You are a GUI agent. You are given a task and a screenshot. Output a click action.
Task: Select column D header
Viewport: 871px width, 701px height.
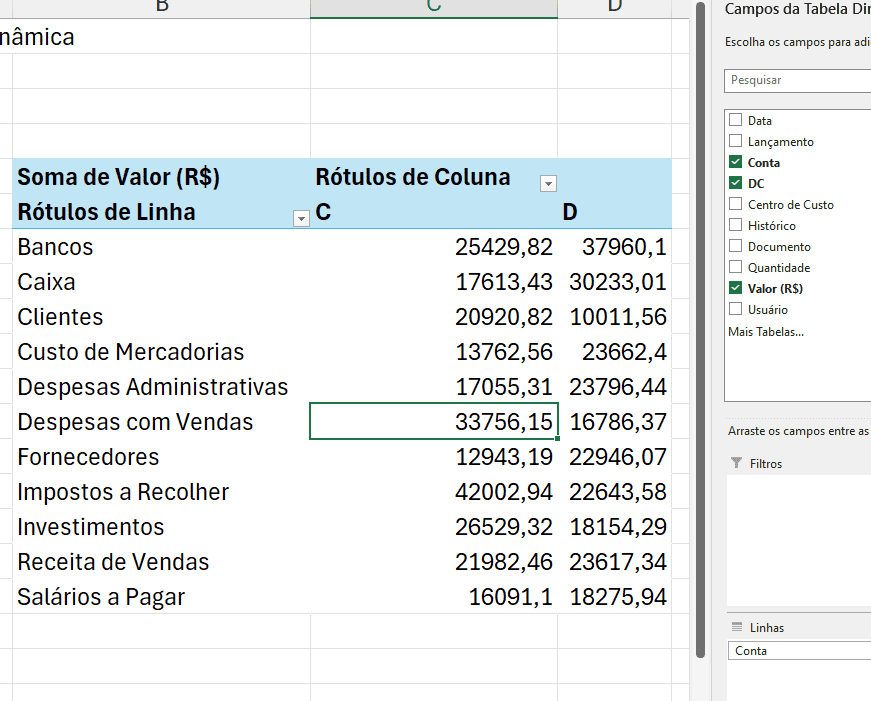pos(614,8)
